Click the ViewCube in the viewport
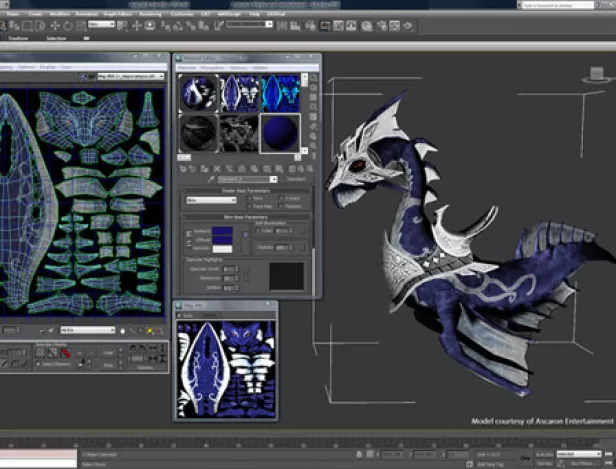Screen dimensions: 616x469 [x=597, y=75]
